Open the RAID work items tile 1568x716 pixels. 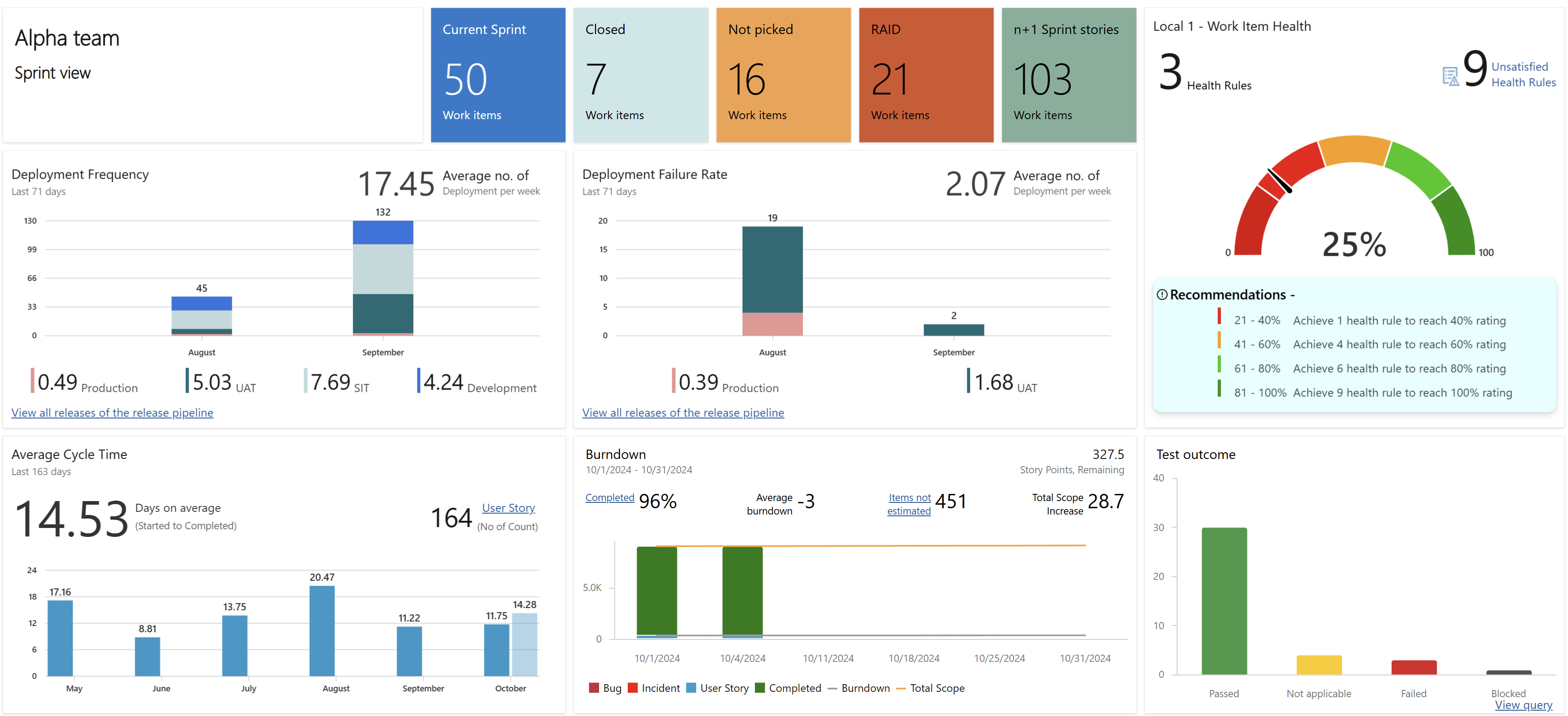[x=925, y=75]
